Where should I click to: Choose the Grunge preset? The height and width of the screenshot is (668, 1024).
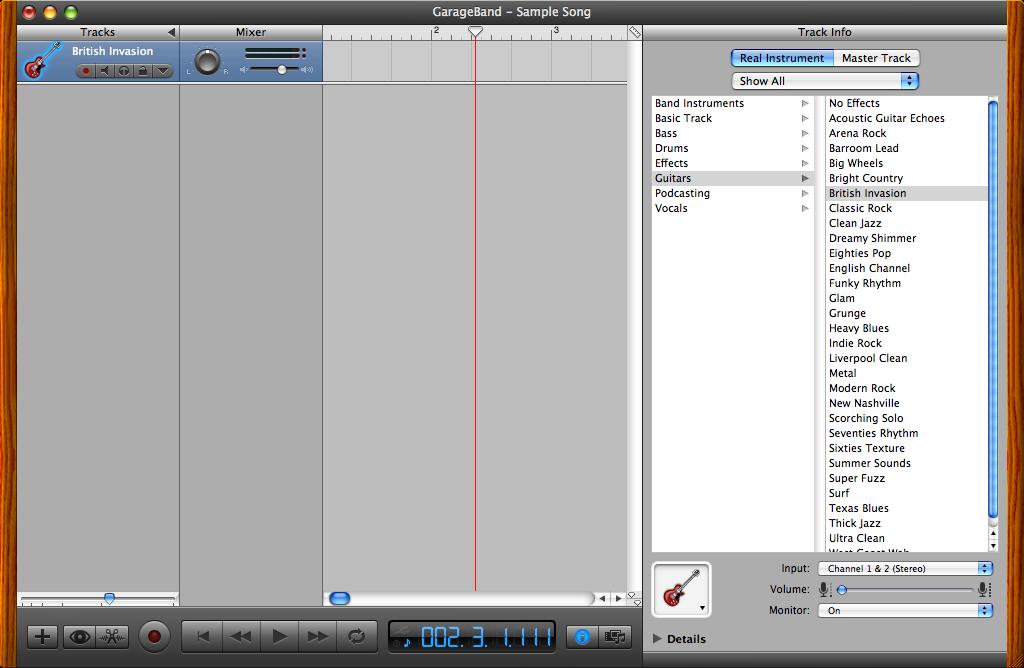point(906,313)
